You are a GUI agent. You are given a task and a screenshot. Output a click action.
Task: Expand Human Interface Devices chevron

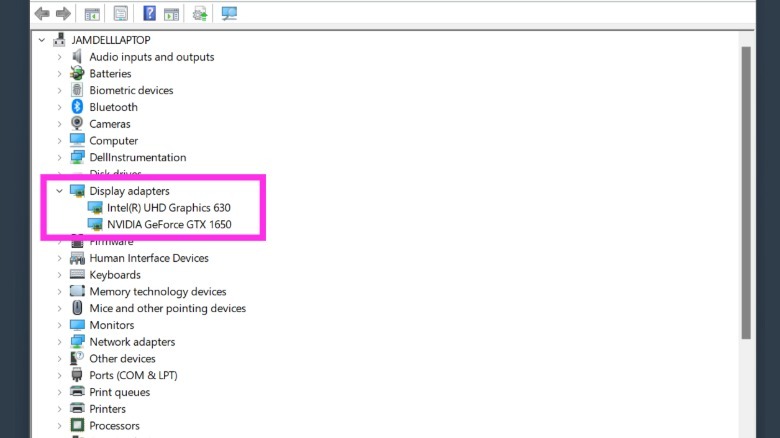pyautogui.click(x=59, y=258)
